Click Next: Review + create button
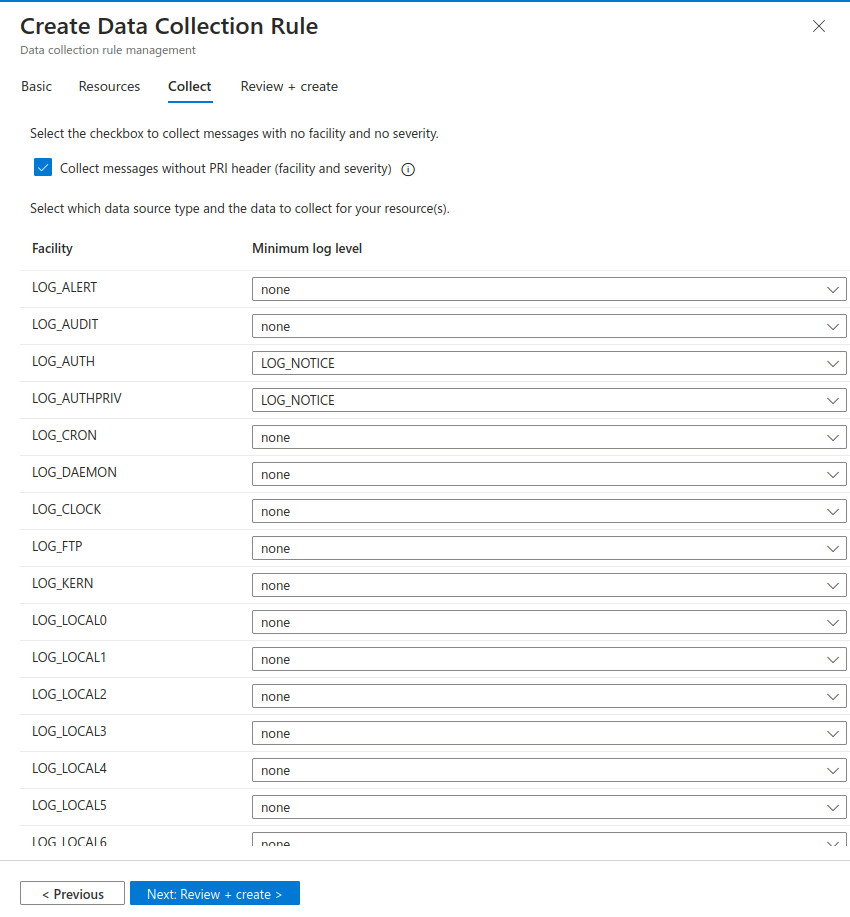 pos(214,894)
